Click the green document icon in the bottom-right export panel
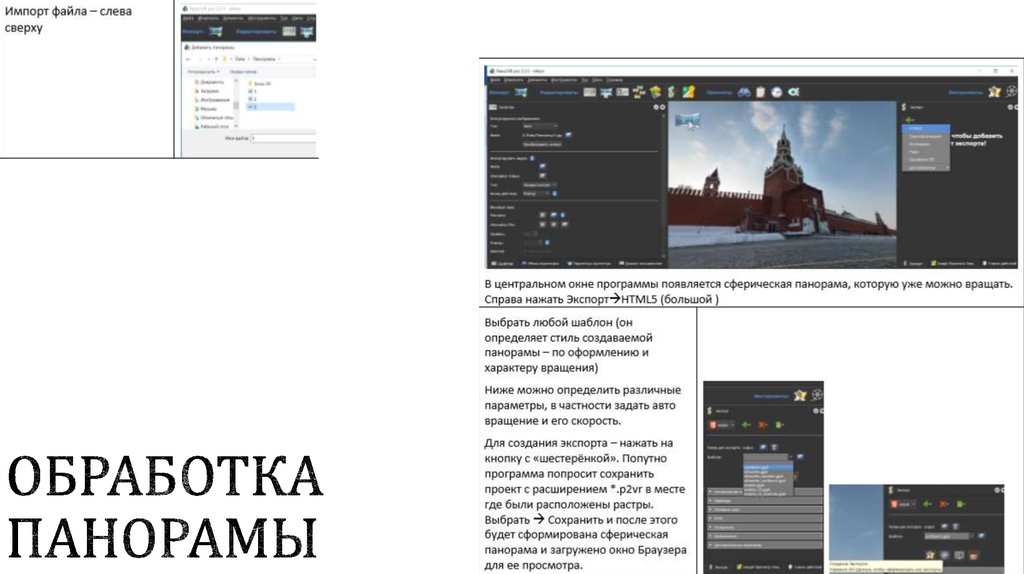The height and width of the screenshot is (574, 1024). [961, 504]
